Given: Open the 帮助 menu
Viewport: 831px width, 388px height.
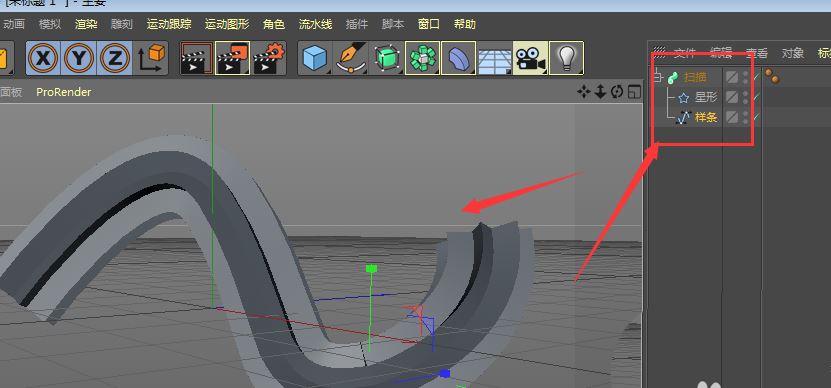Looking at the screenshot, I should coord(465,24).
